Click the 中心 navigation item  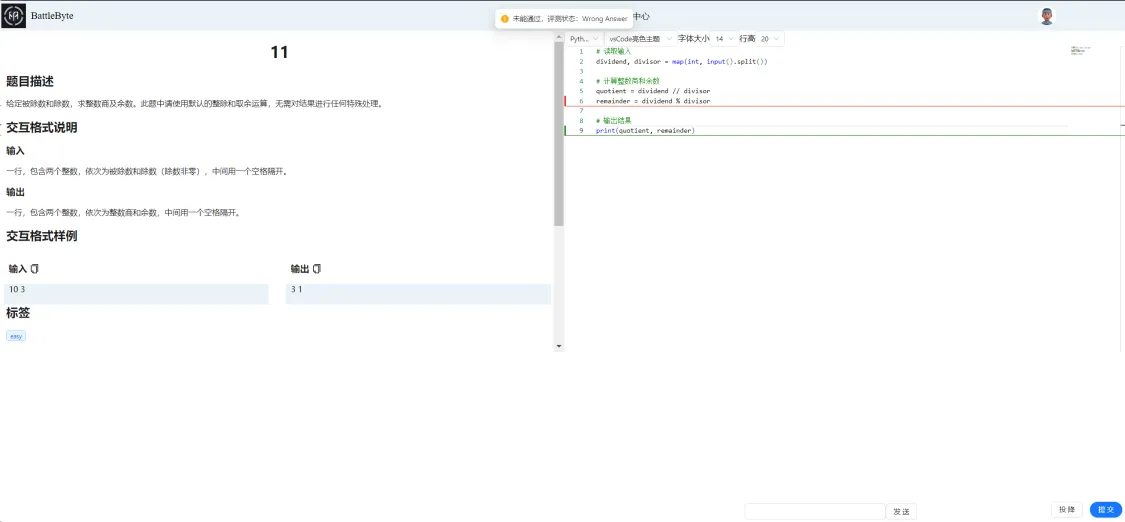click(641, 16)
